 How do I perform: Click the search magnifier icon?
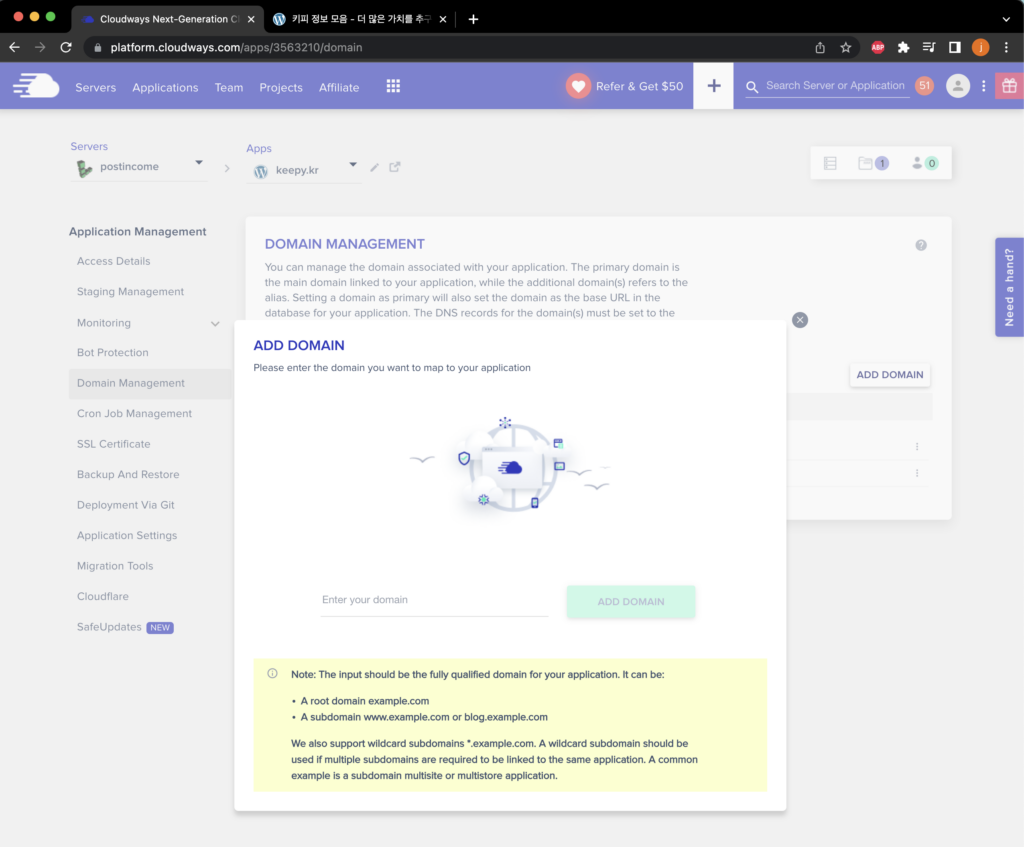click(752, 87)
